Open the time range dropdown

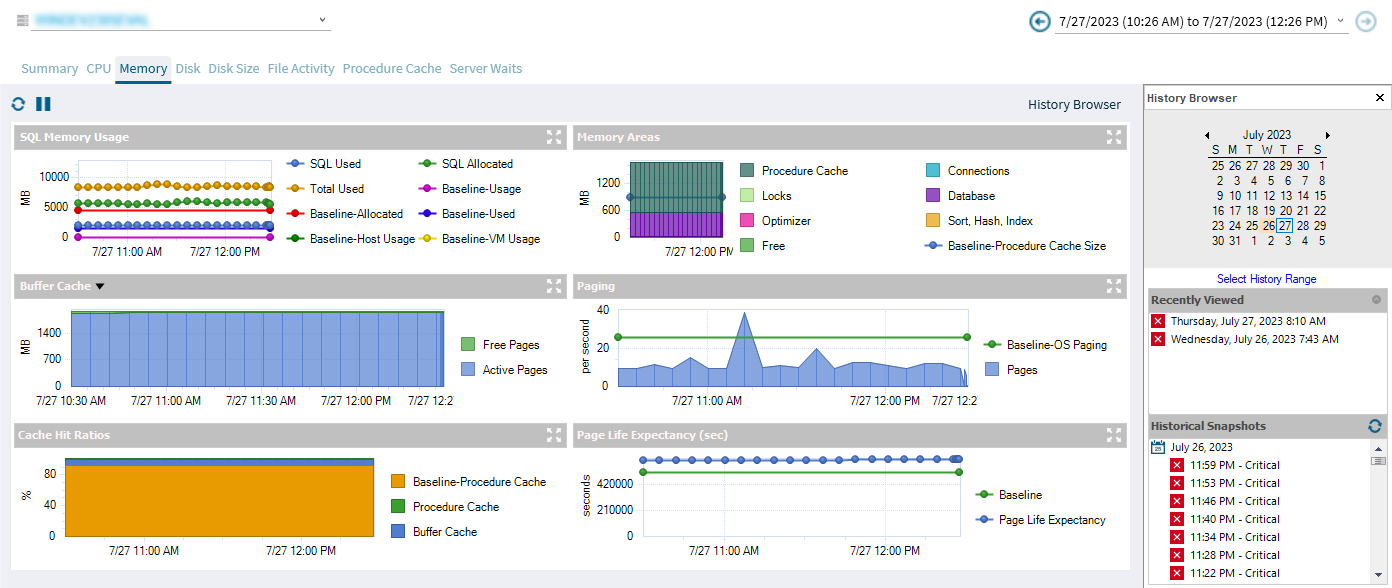[x=1340, y=20]
